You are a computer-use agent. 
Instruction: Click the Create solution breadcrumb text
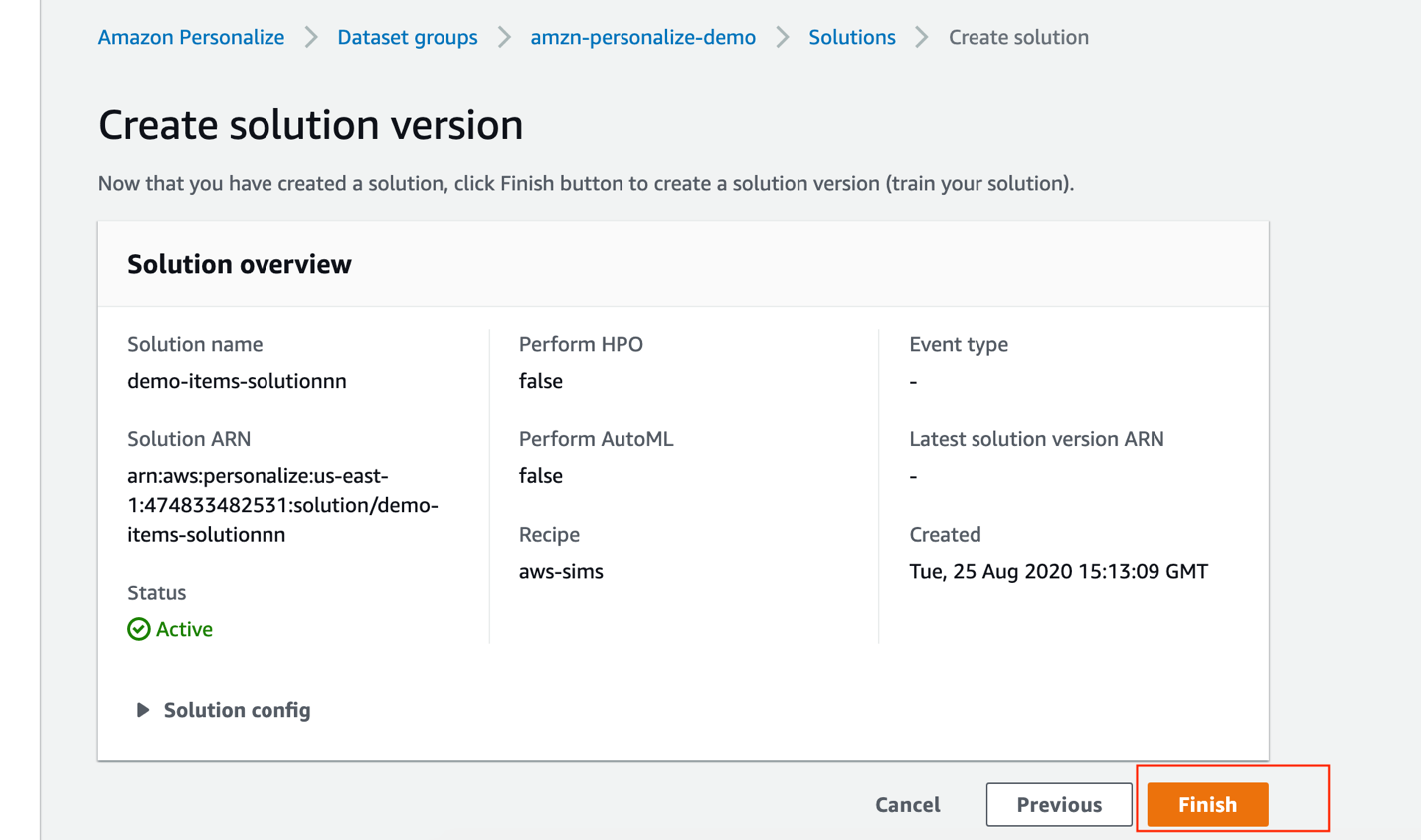point(1018,37)
